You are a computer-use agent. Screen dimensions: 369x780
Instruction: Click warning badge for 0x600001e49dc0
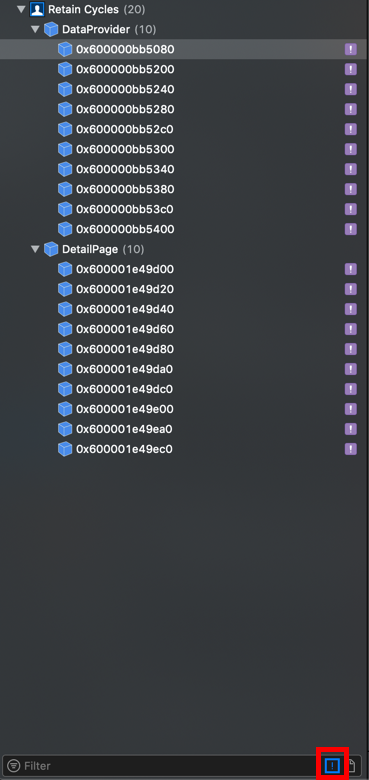351,389
